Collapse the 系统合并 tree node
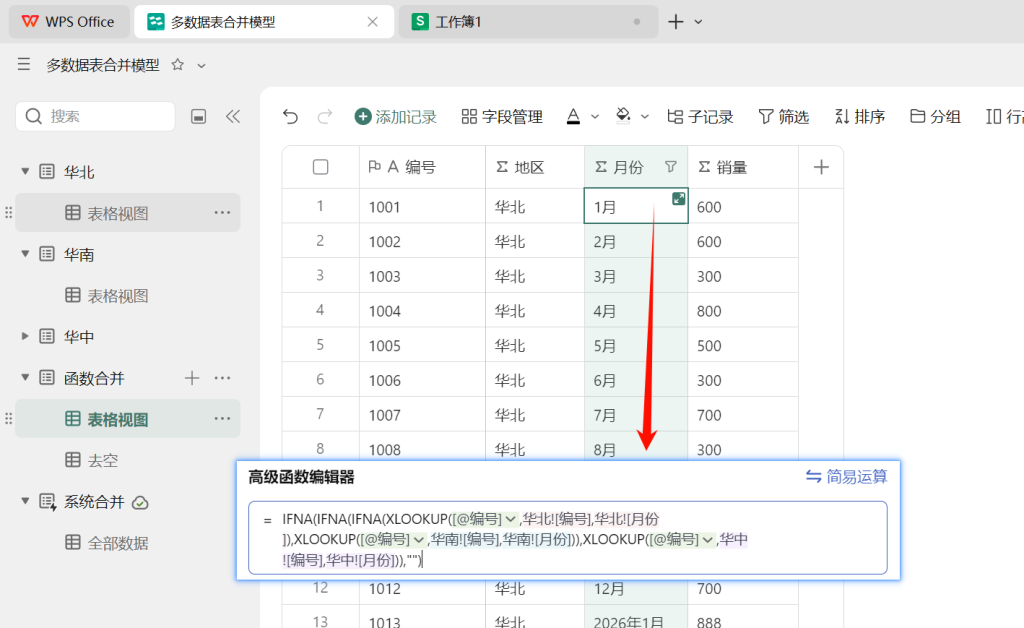 [25, 501]
